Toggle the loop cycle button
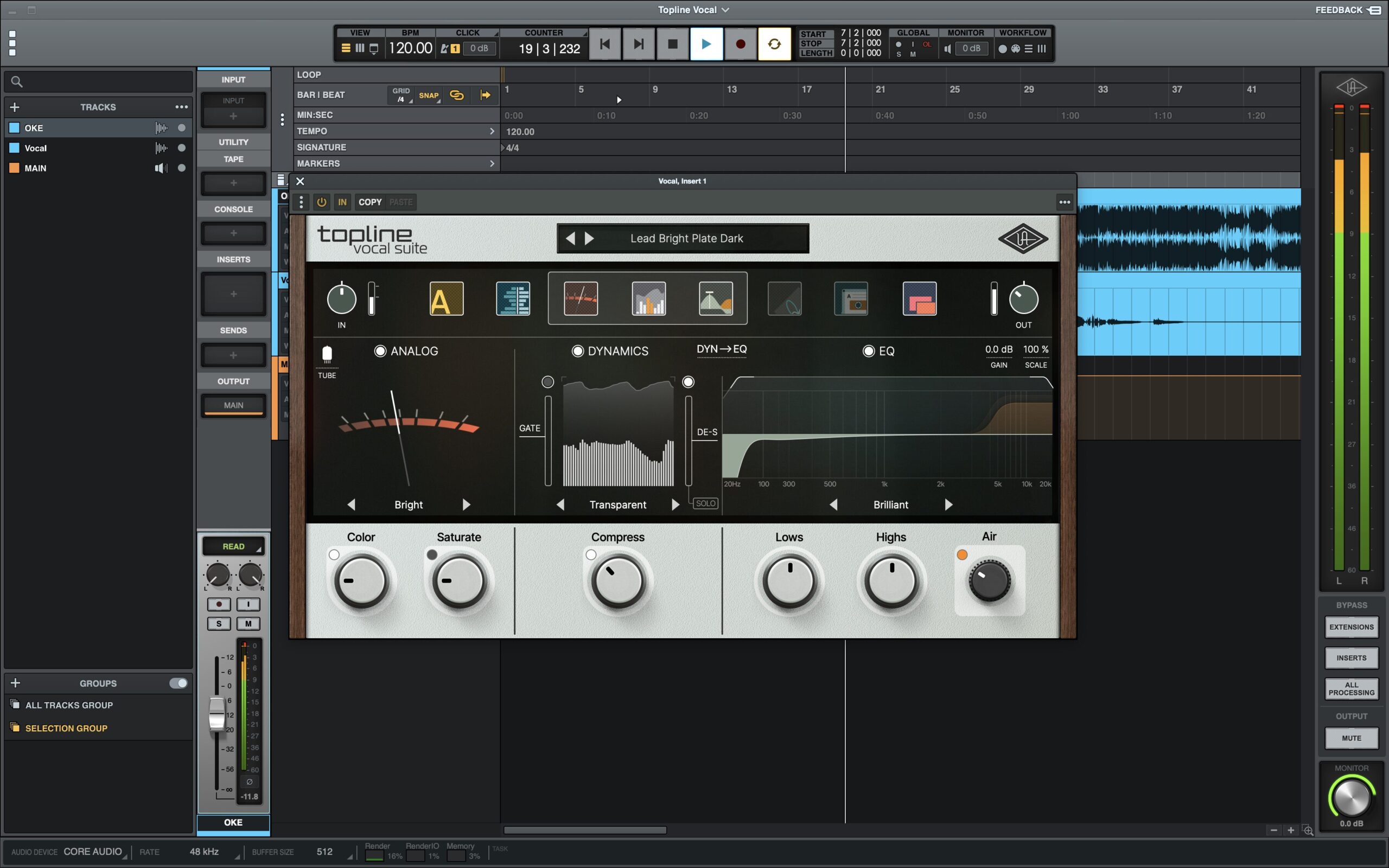1389x868 pixels. pyautogui.click(x=774, y=44)
